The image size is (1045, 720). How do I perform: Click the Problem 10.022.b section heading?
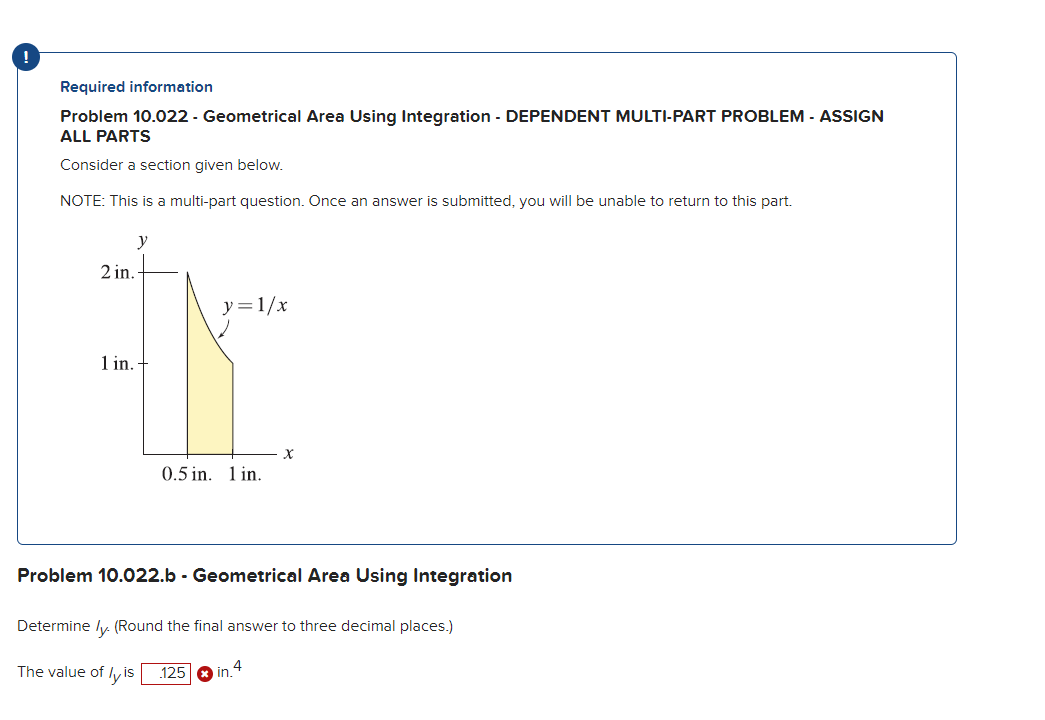[264, 575]
